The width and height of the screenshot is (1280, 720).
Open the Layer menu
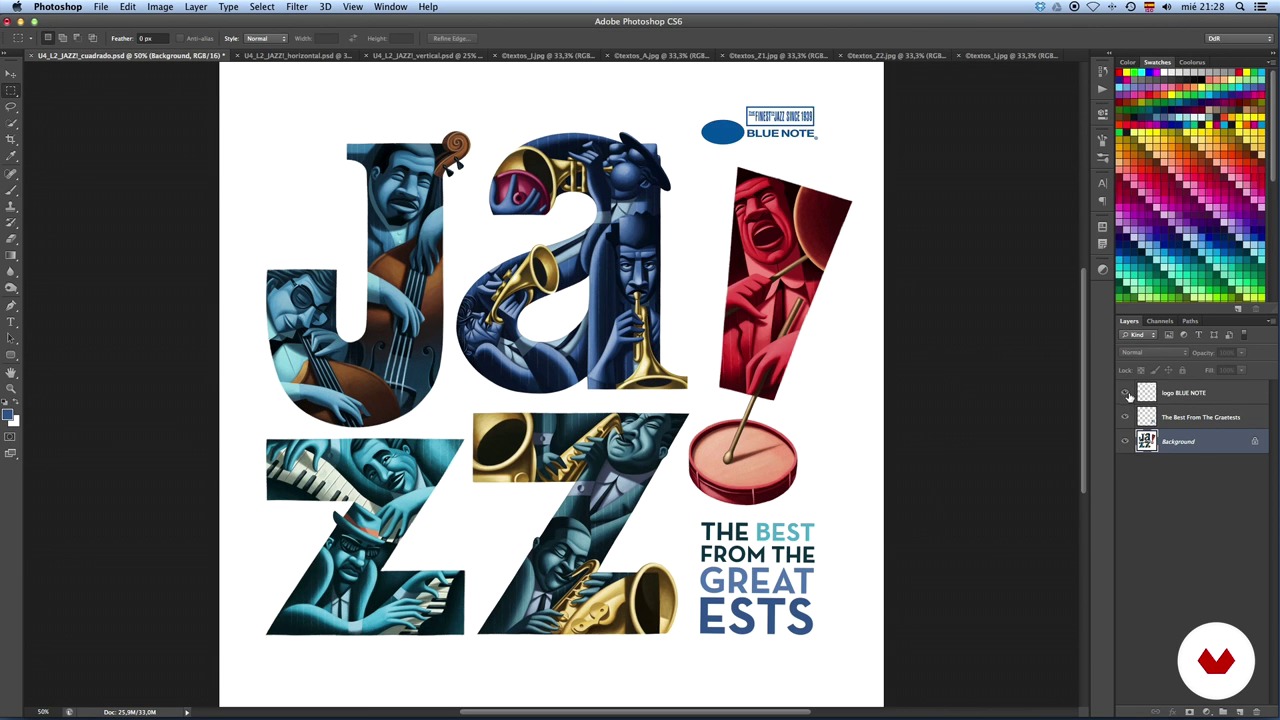[196, 7]
